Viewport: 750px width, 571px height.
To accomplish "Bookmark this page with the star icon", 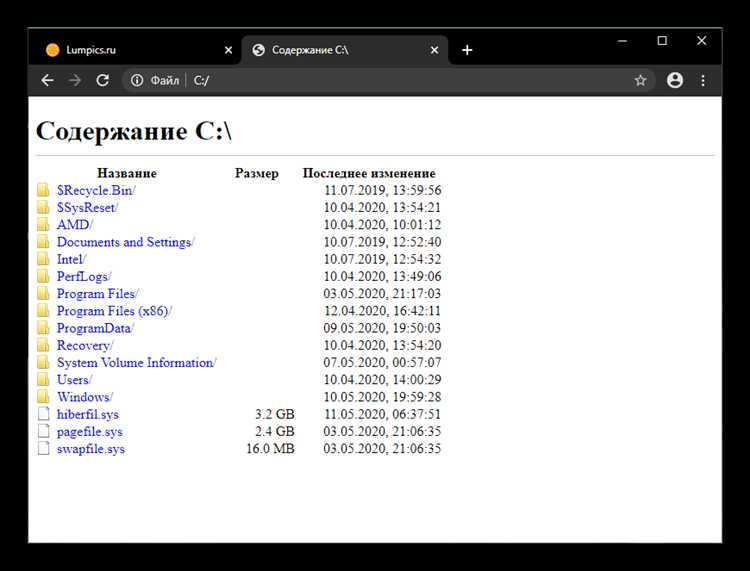I will (x=640, y=81).
